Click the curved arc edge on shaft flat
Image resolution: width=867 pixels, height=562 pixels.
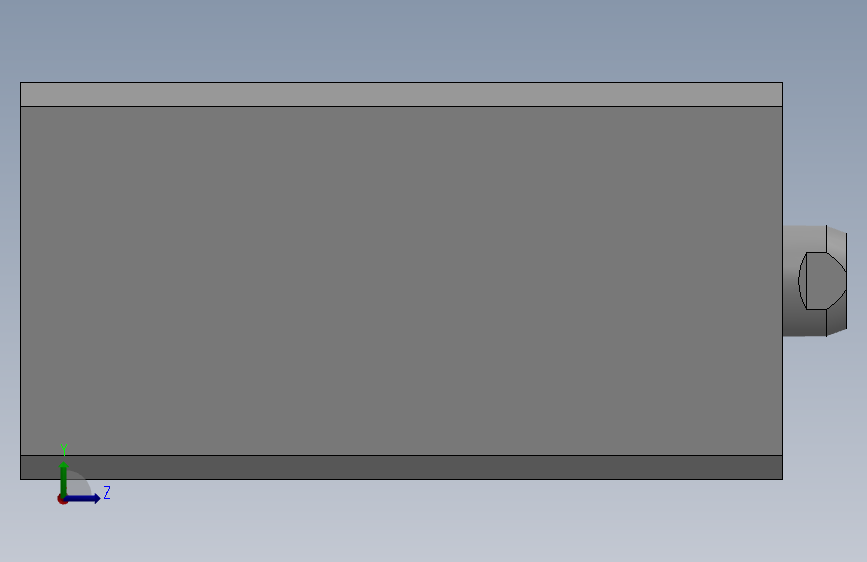pyautogui.click(x=802, y=280)
